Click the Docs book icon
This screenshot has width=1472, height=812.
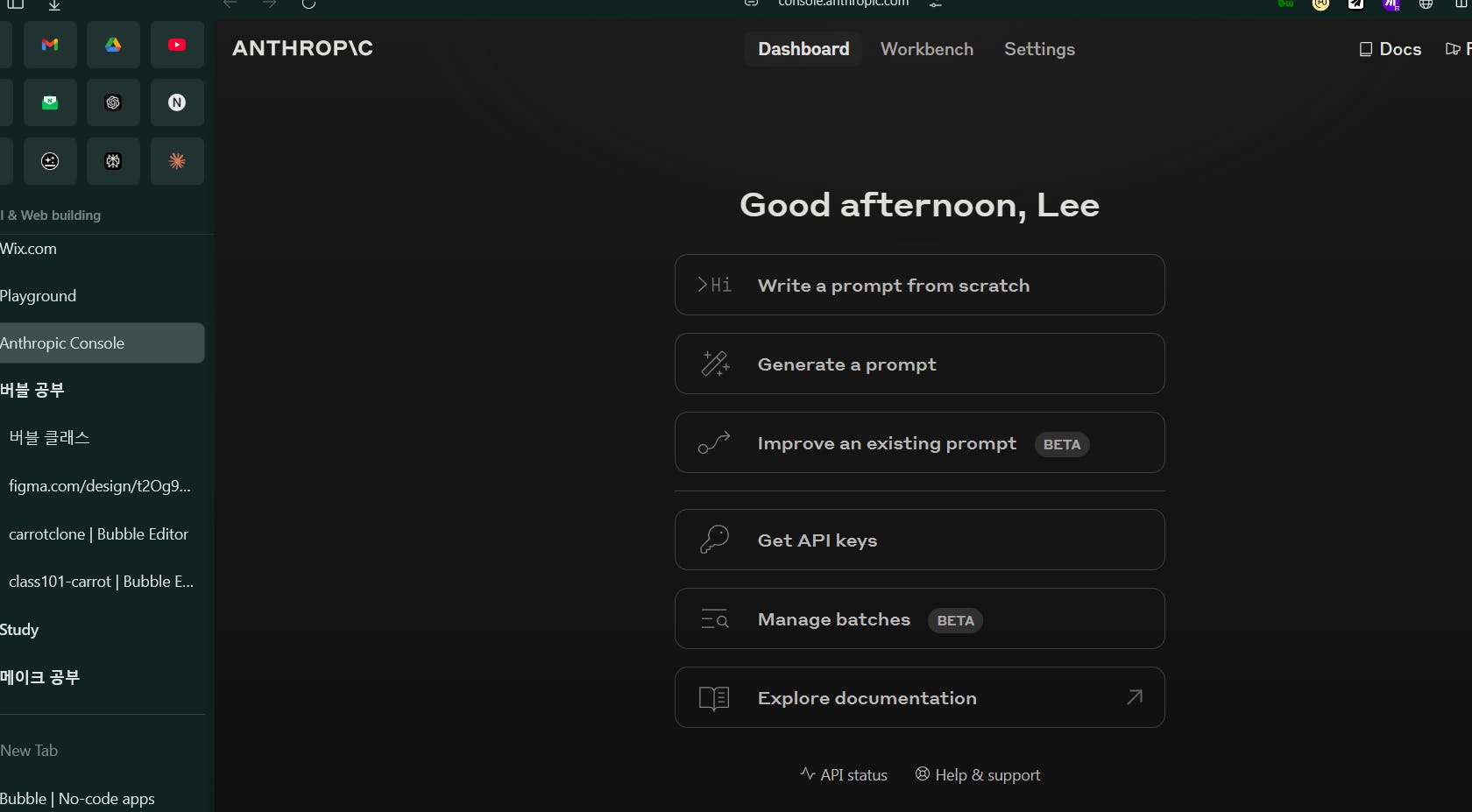pos(1365,49)
